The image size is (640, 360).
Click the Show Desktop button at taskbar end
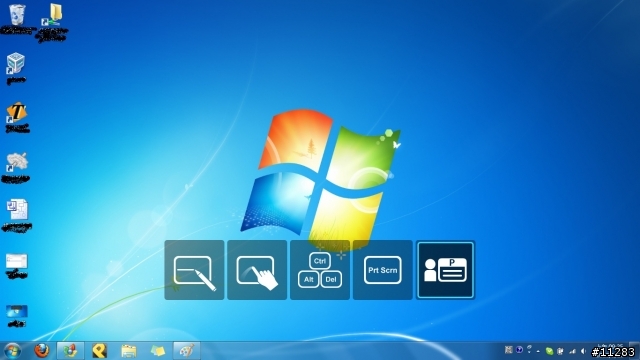click(635, 351)
